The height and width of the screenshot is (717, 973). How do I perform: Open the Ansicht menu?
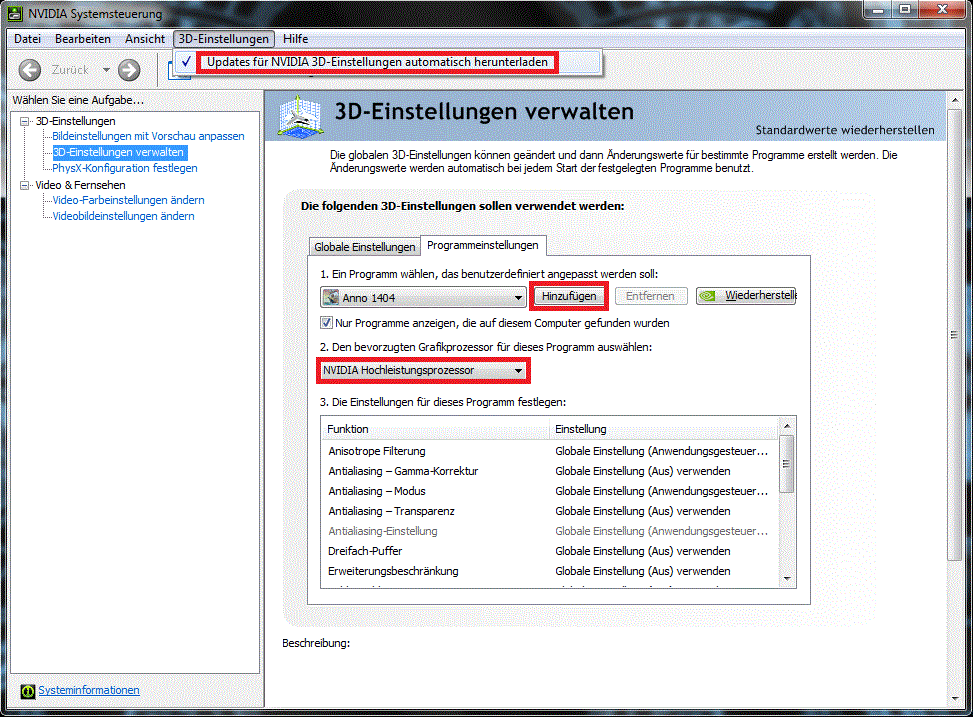pos(145,38)
